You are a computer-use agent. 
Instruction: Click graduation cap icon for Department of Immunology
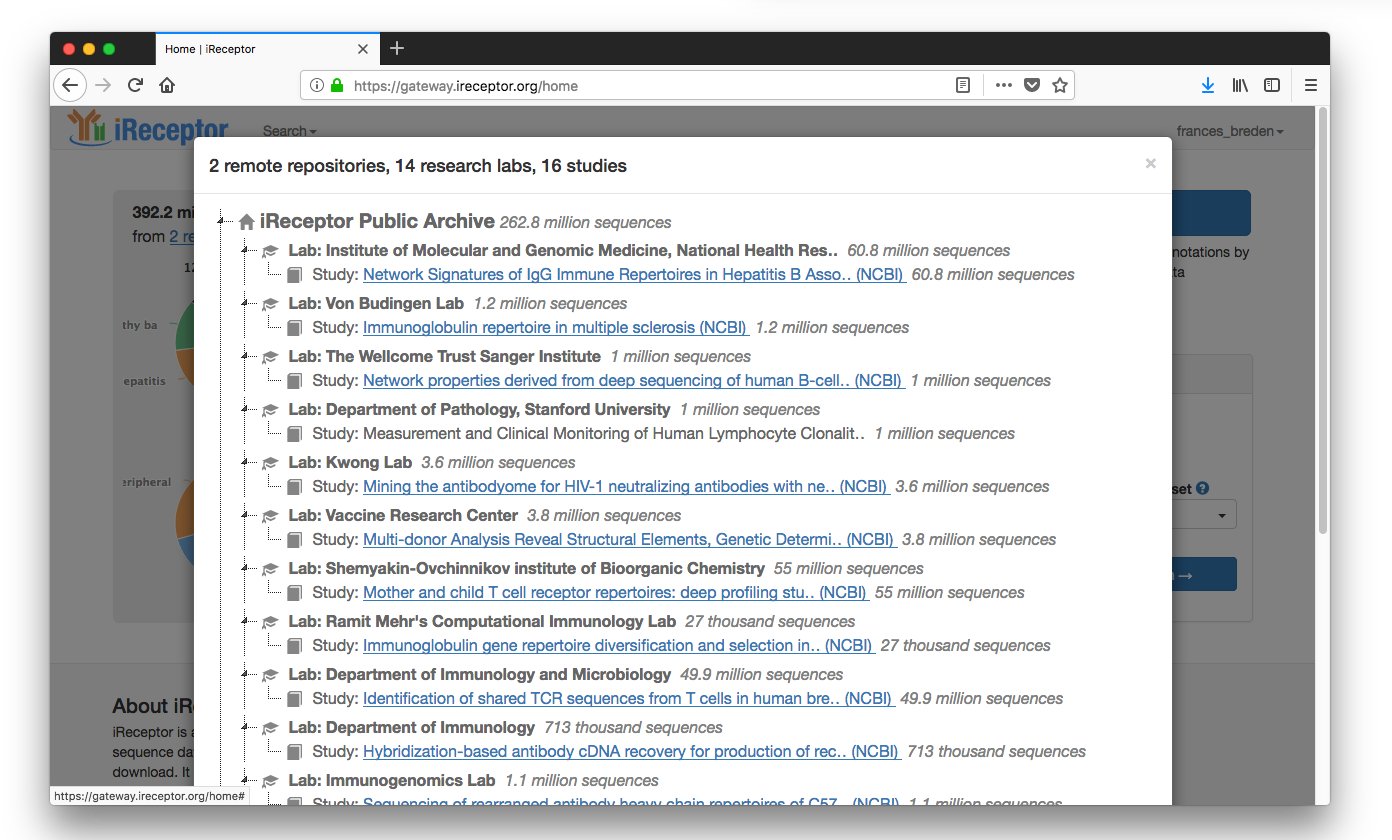point(270,728)
